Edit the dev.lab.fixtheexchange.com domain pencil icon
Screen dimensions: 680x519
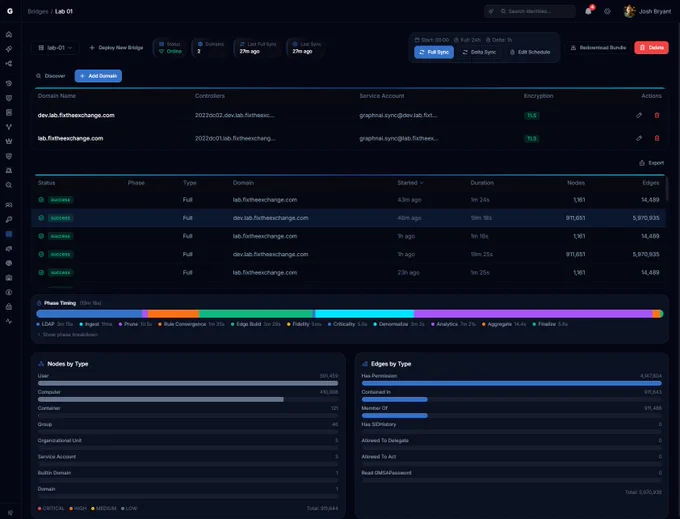(639, 115)
